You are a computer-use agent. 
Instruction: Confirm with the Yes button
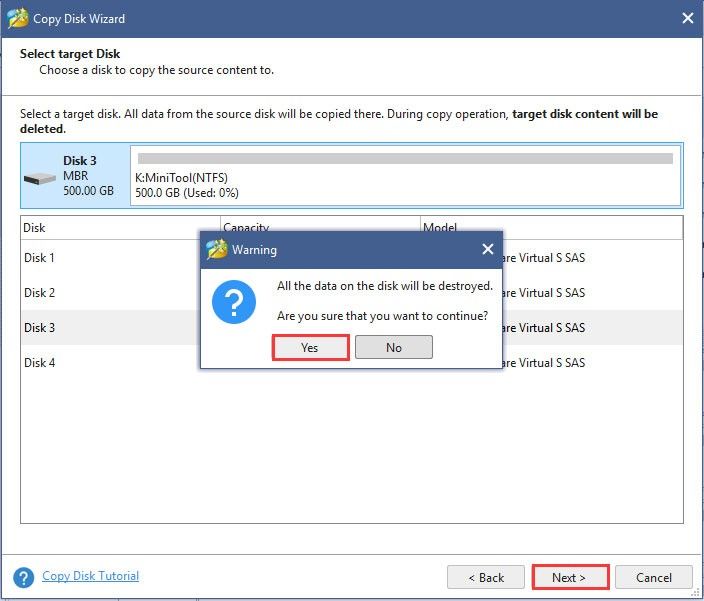310,347
